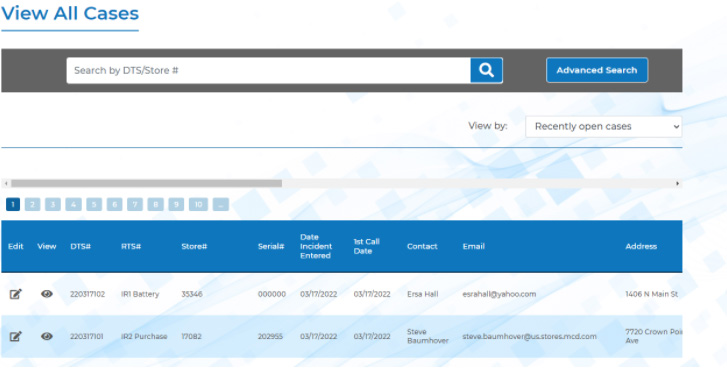This screenshot has height=380, width=727.
Task: Click contact Ersa Hall
Action: [x=422, y=294]
